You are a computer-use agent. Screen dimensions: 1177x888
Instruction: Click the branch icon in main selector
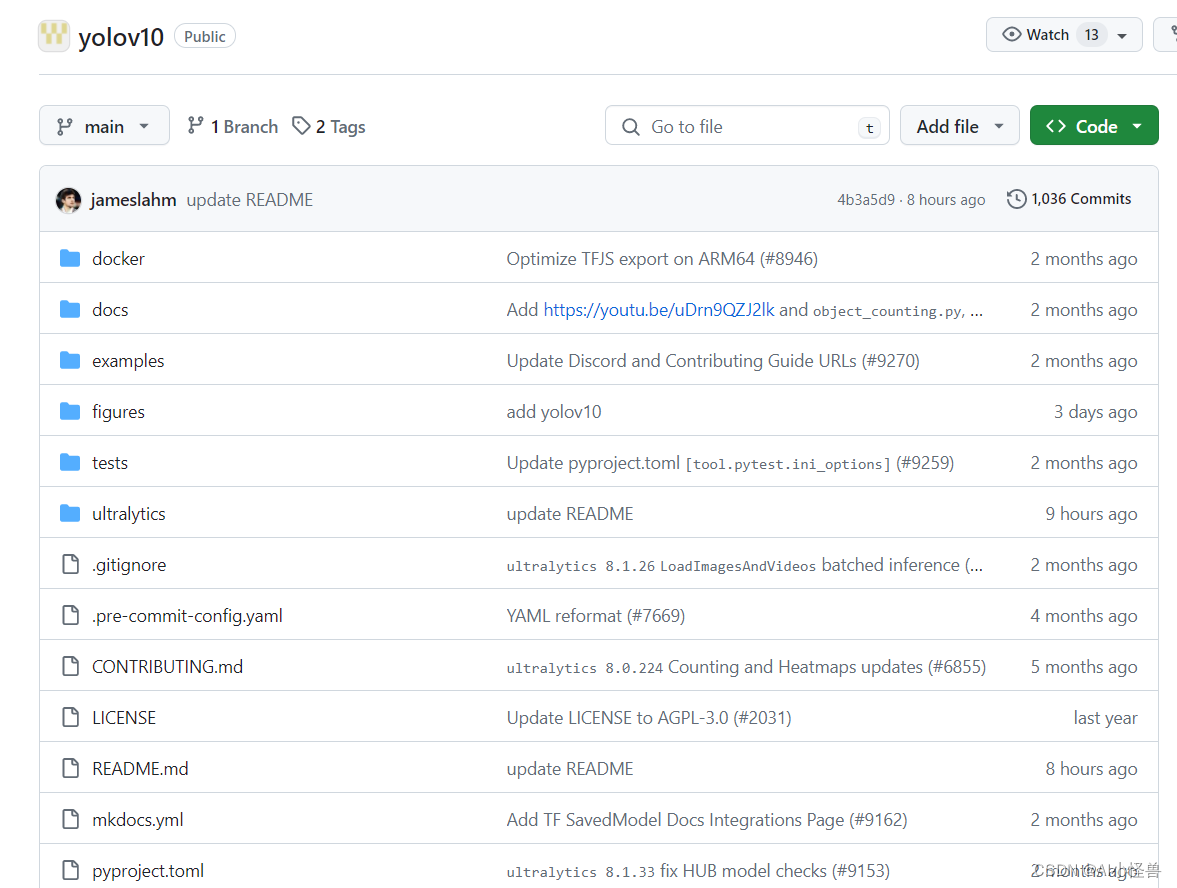[65, 127]
